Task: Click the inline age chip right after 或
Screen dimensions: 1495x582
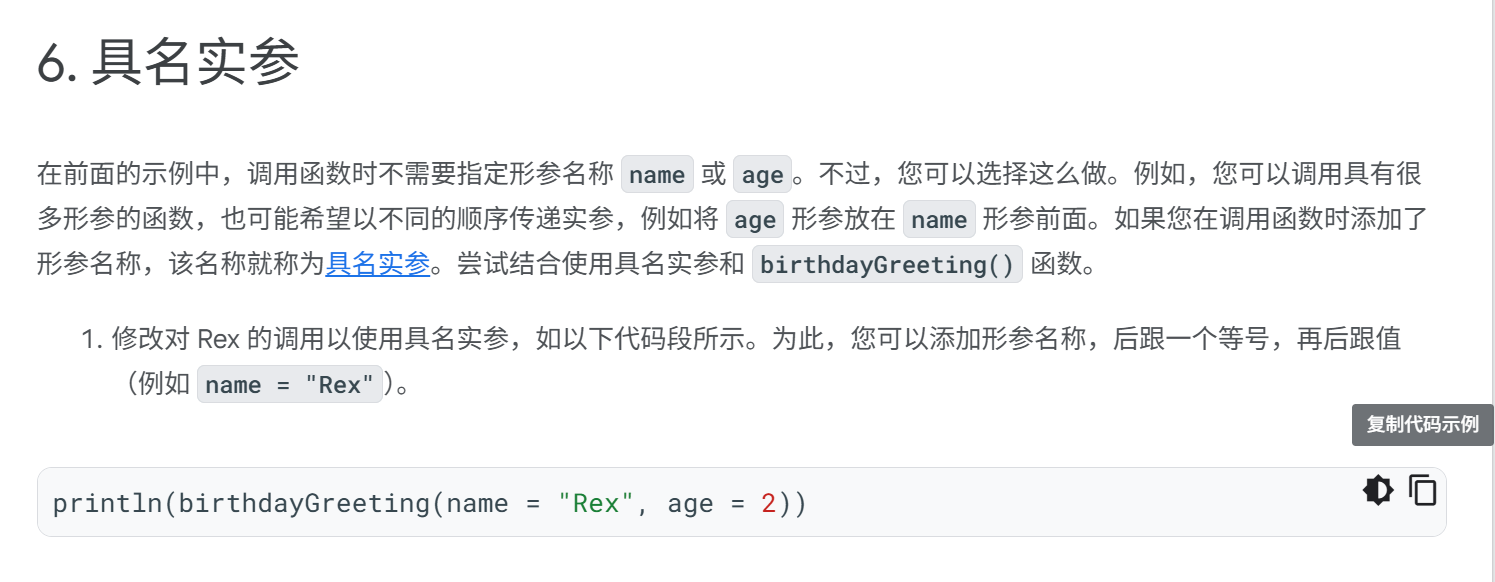Action: click(x=762, y=175)
